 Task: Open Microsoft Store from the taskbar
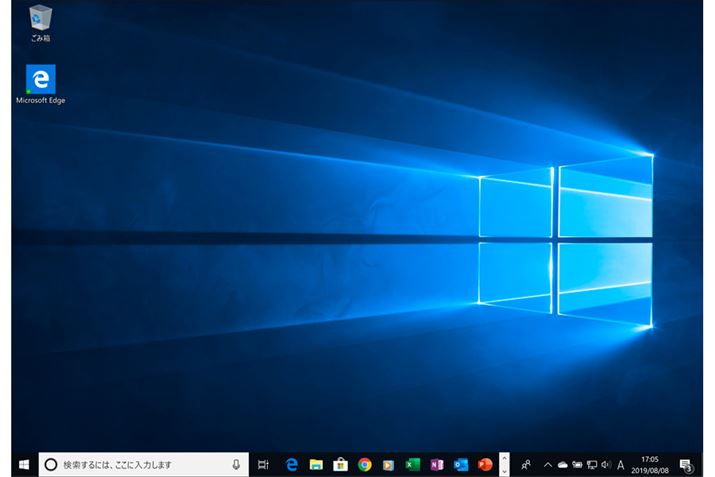pos(340,464)
